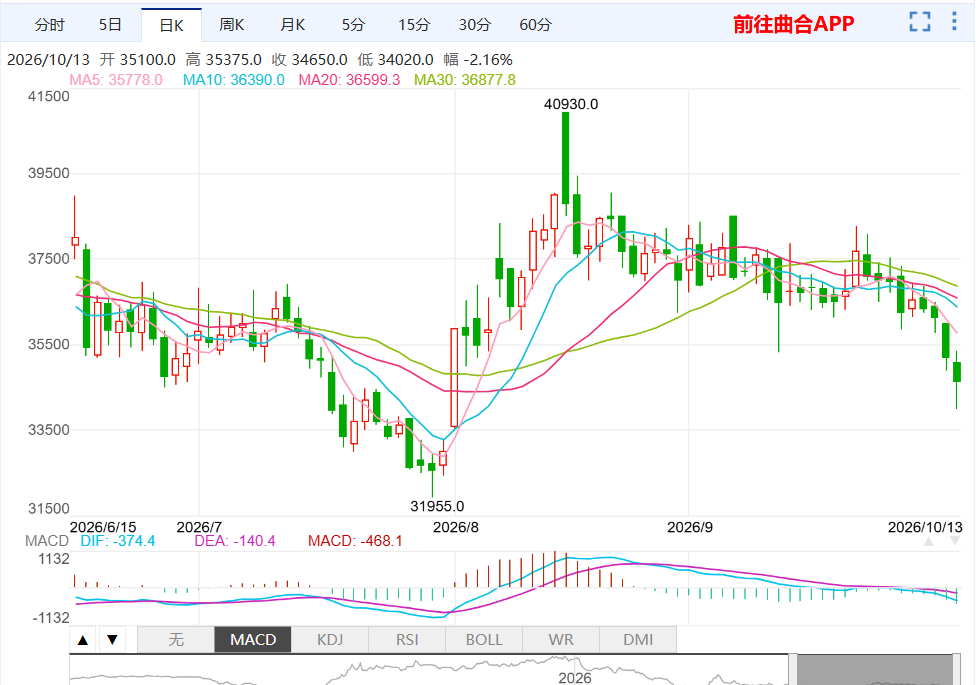This screenshot has height=685, width=976.
Task: Click the 2026 label in overview timeline
Action: point(575,678)
